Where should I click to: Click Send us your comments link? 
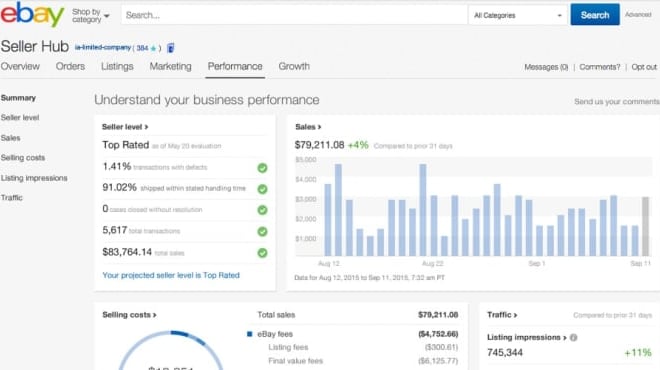[617, 101]
